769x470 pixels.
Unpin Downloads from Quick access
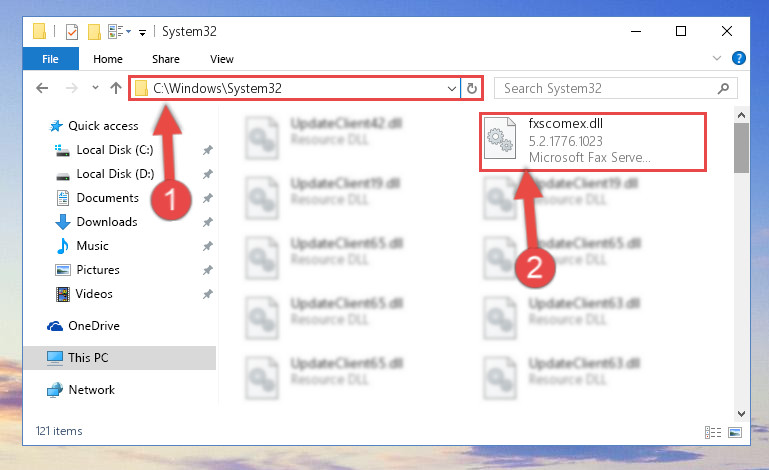208,222
